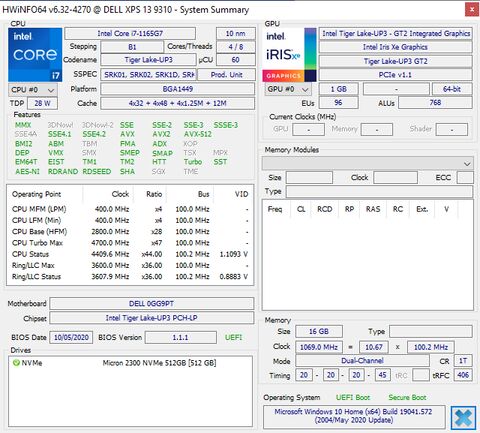Click the Intel Iris Xe Graphics name field

(x=396, y=47)
